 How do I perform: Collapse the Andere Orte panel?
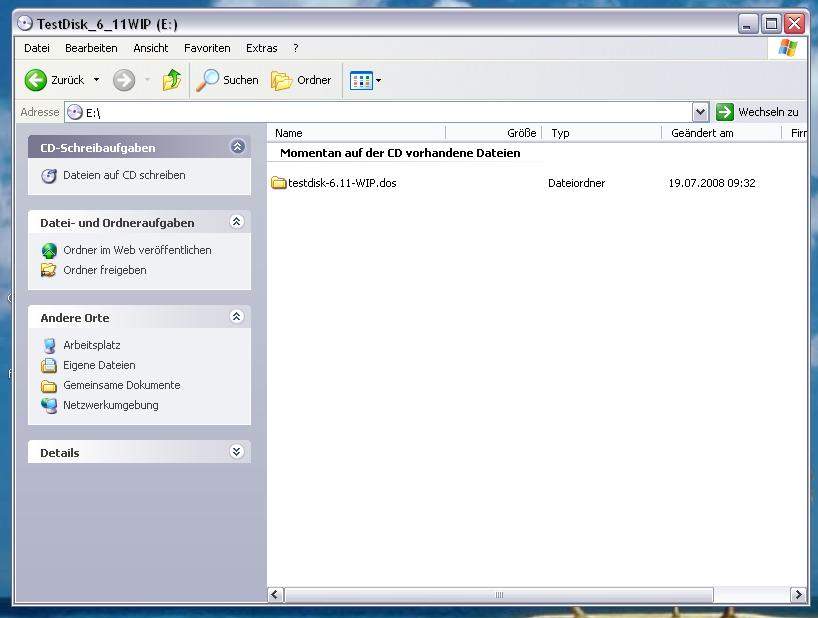point(236,317)
